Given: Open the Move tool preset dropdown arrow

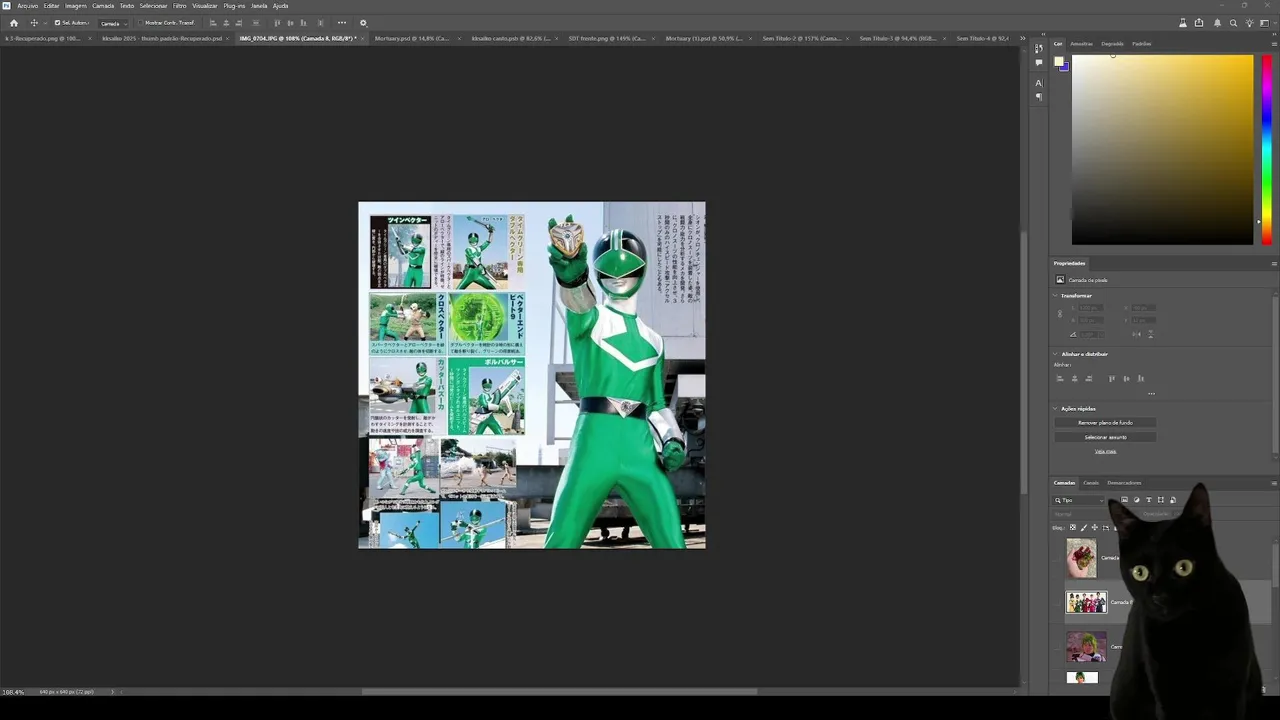Looking at the screenshot, I should click(x=44, y=23).
